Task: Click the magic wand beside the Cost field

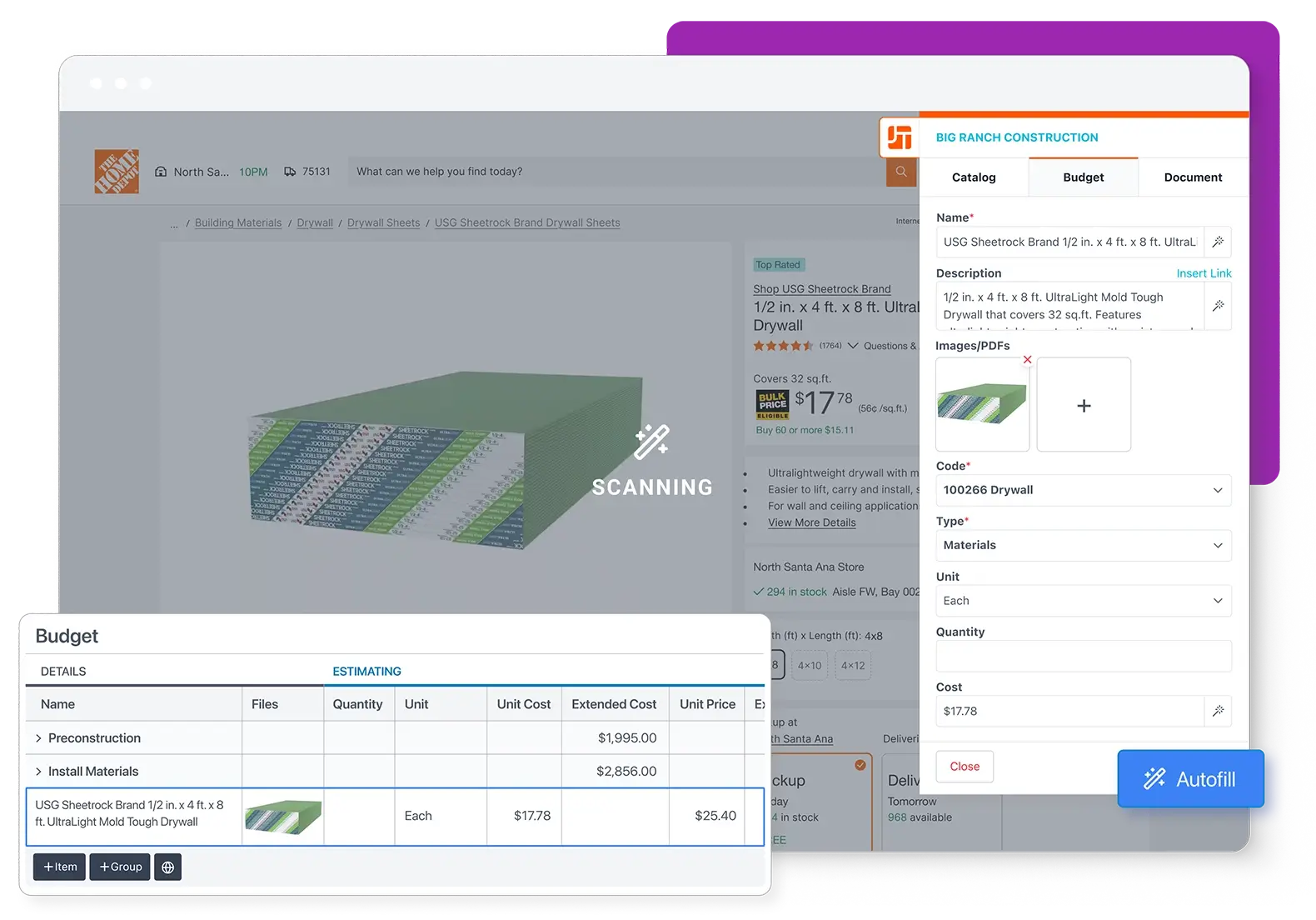Action: point(1218,711)
